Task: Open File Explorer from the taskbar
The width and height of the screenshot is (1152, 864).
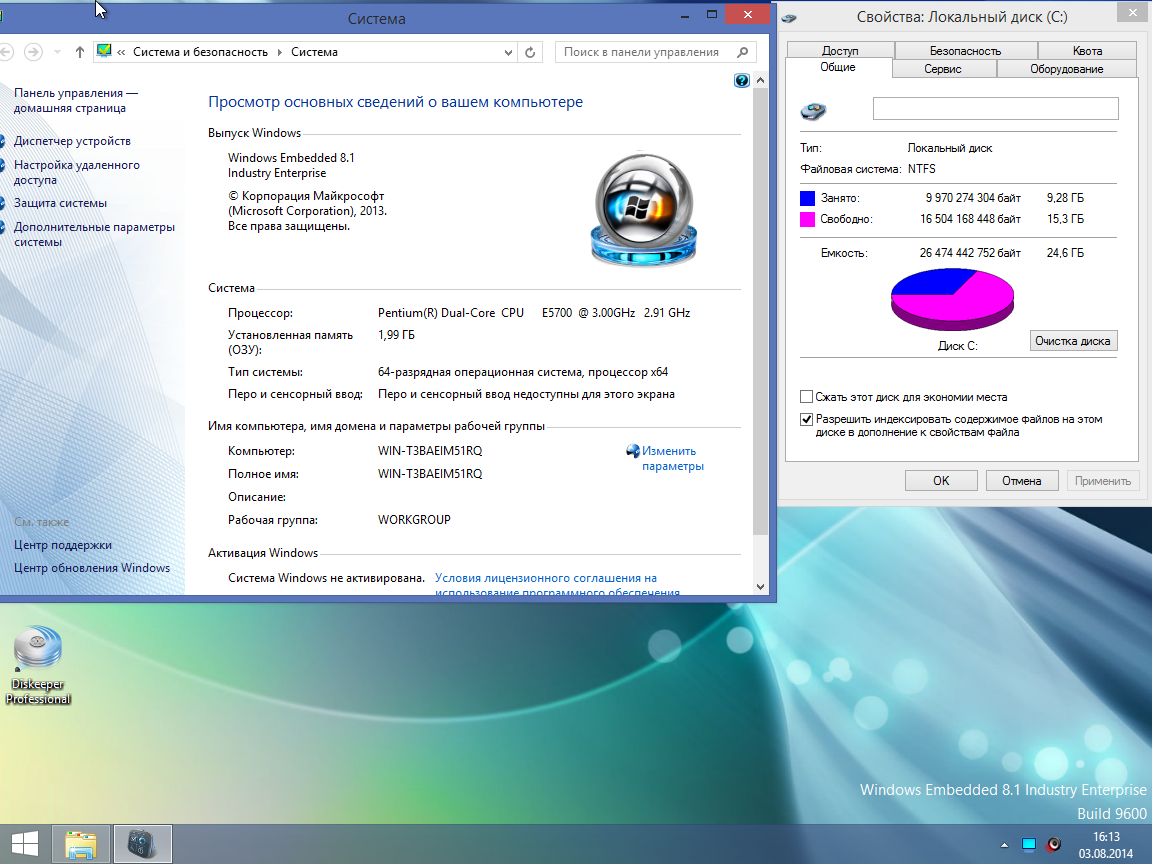Action: click(x=81, y=844)
